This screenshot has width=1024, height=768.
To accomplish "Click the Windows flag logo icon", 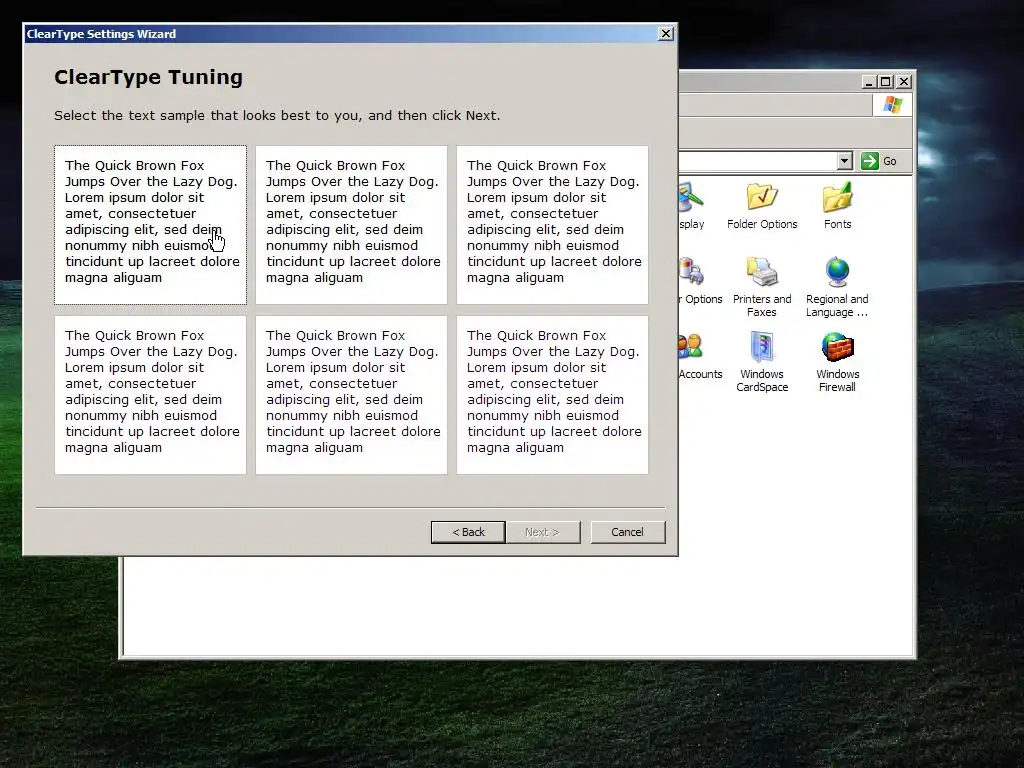I will (892, 105).
